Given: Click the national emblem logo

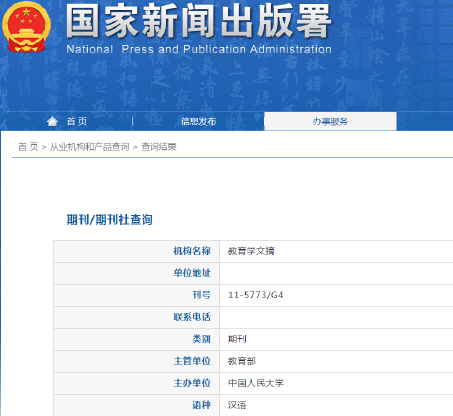Looking at the screenshot, I should pyautogui.click(x=26, y=27).
